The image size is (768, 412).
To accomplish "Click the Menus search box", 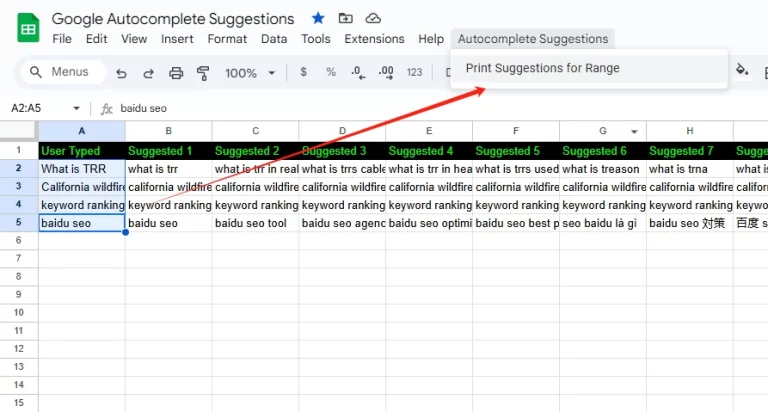I will pos(63,72).
